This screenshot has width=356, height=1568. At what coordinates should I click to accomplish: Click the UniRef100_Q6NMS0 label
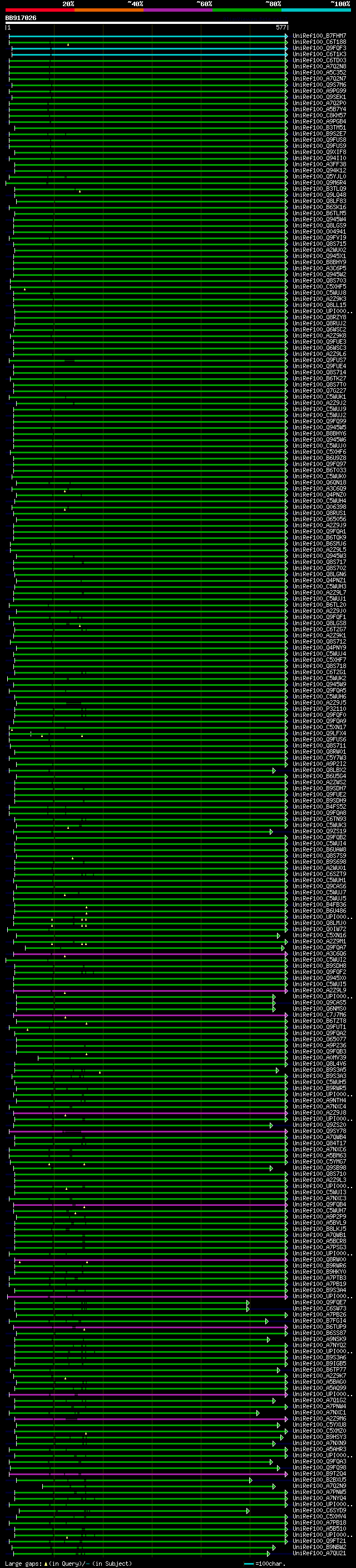(x=319, y=1008)
